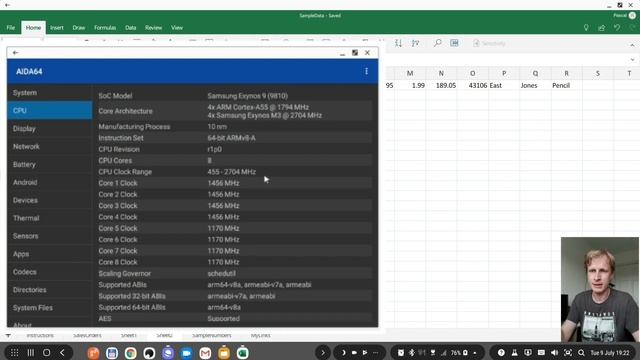The image size is (640, 360).
Task: Click the Manufacturing Process row
Action: coord(235,127)
